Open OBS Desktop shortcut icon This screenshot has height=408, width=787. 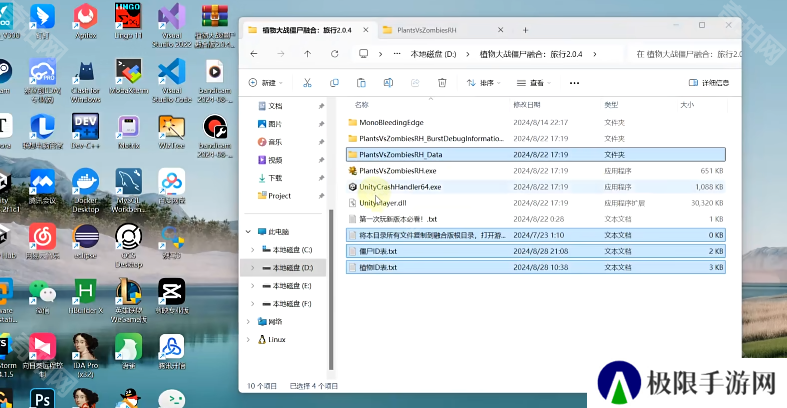(128, 246)
